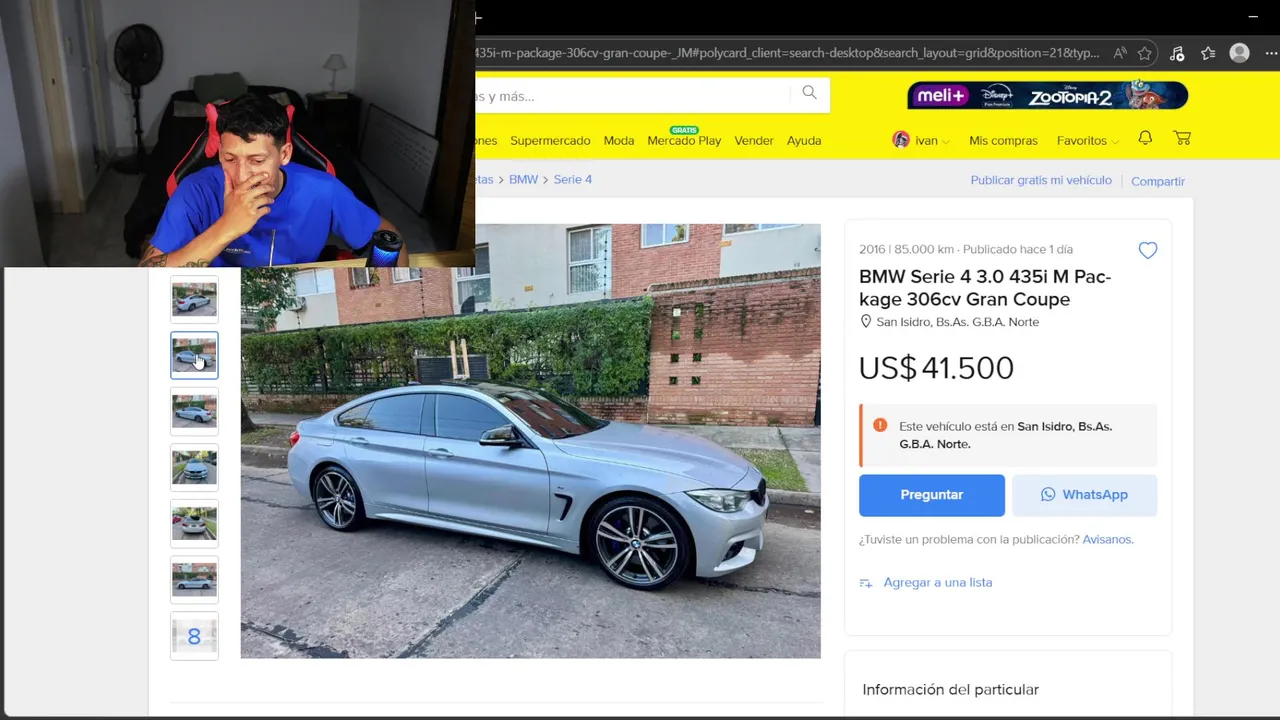Open the notifications bell
Viewport: 1280px width, 720px height.
coord(1145,139)
